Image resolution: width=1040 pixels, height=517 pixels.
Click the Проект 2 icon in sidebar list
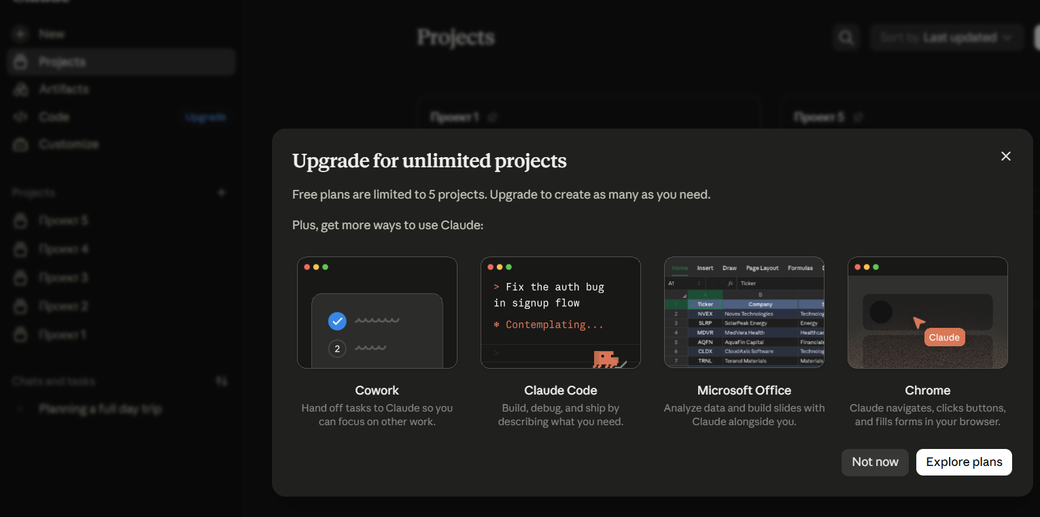click(21, 306)
